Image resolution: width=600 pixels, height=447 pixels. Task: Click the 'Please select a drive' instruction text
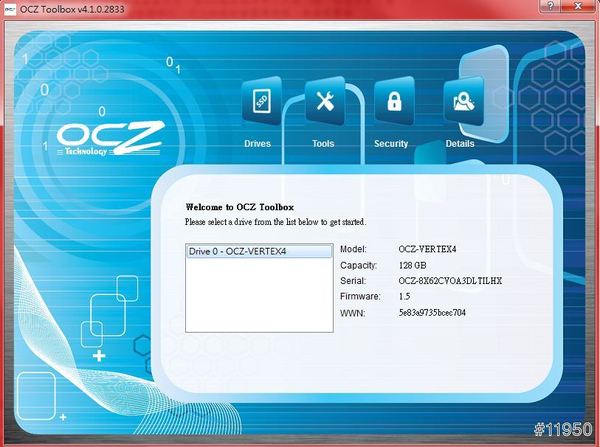(x=276, y=222)
